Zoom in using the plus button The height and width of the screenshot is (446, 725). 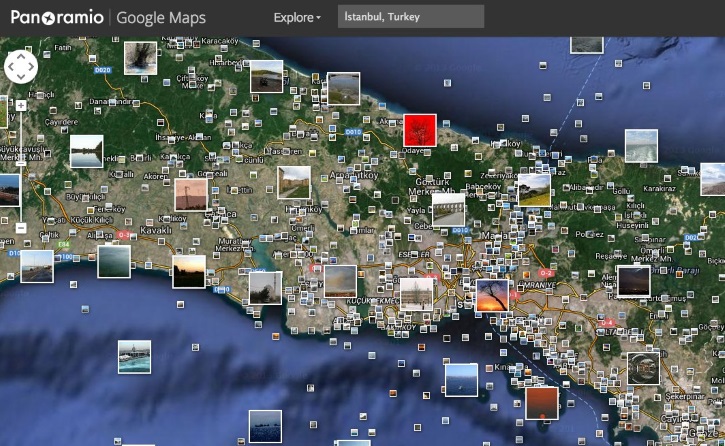point(21,105)
